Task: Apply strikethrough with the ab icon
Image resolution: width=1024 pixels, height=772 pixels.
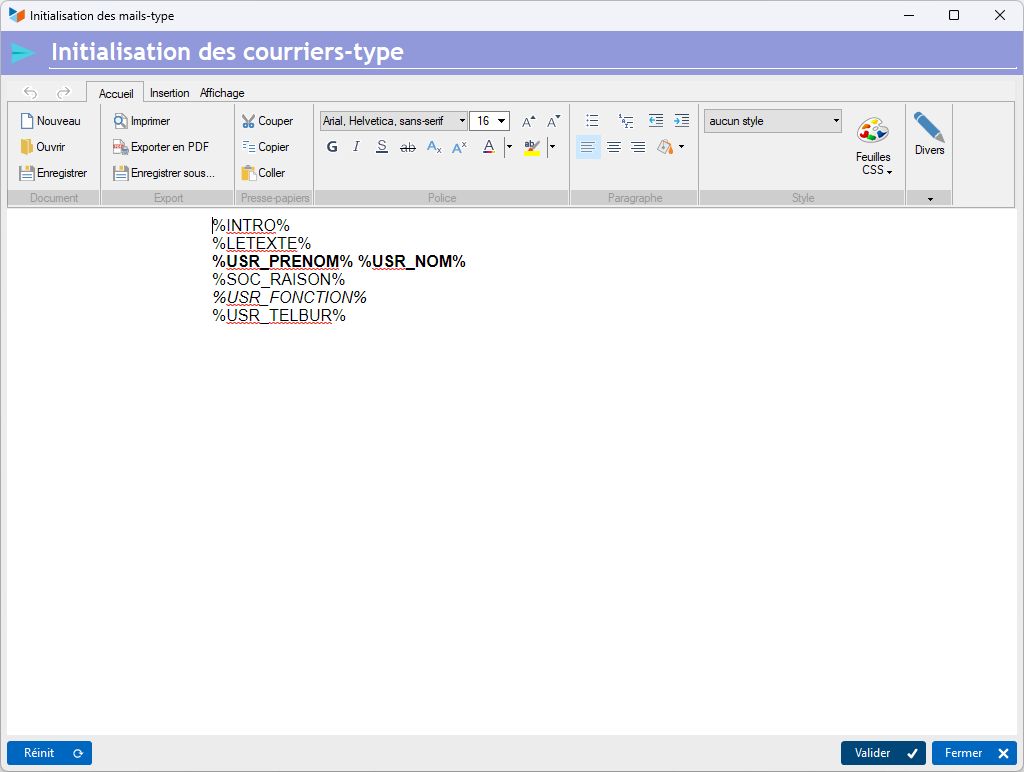Action: 408,147
